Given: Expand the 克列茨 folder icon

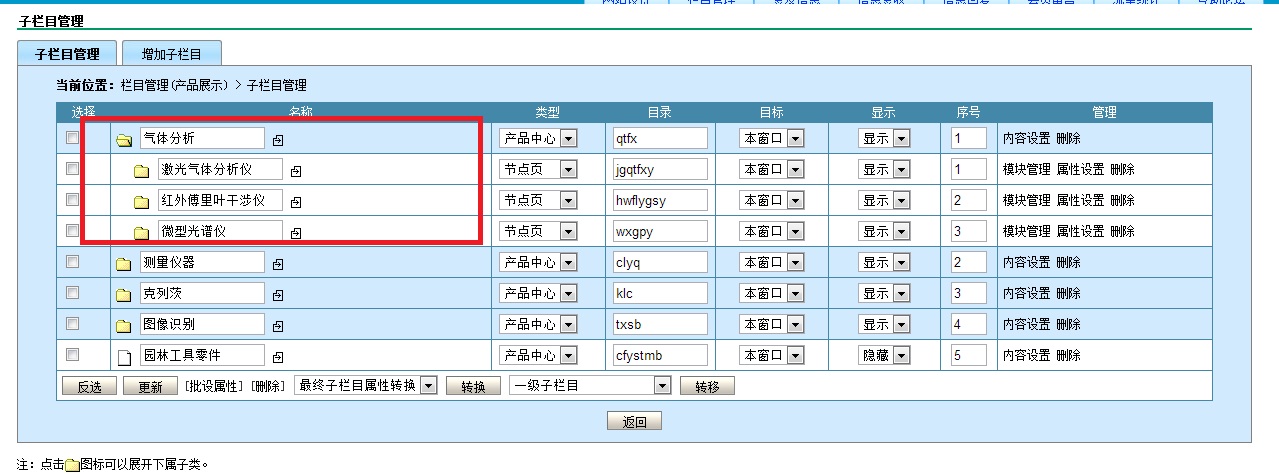Looking at the screenshot, I should (x=124, y=295).
